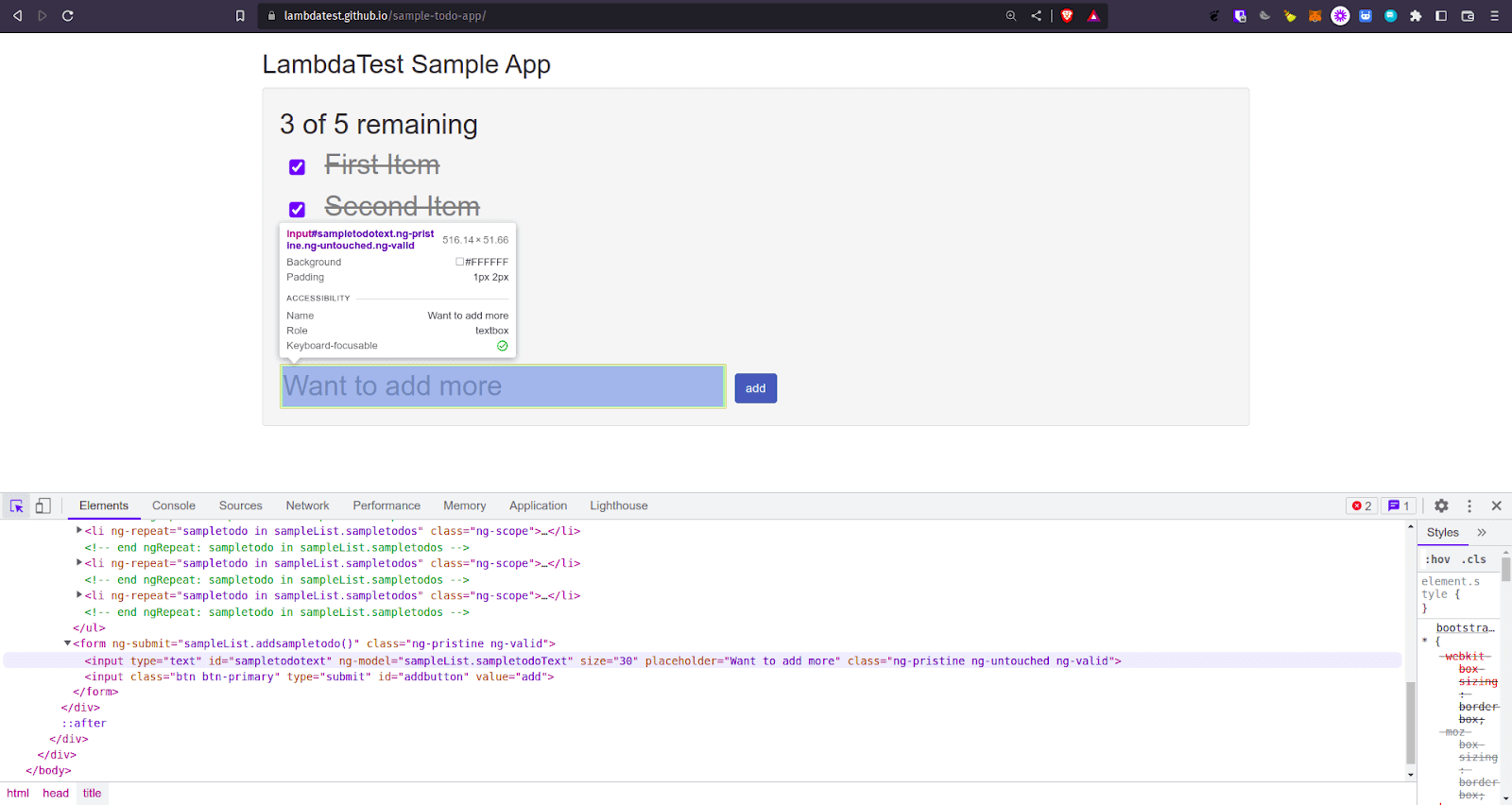1512x805 pixels.
Task: Open the Console tab
Action: pos(174,506)
